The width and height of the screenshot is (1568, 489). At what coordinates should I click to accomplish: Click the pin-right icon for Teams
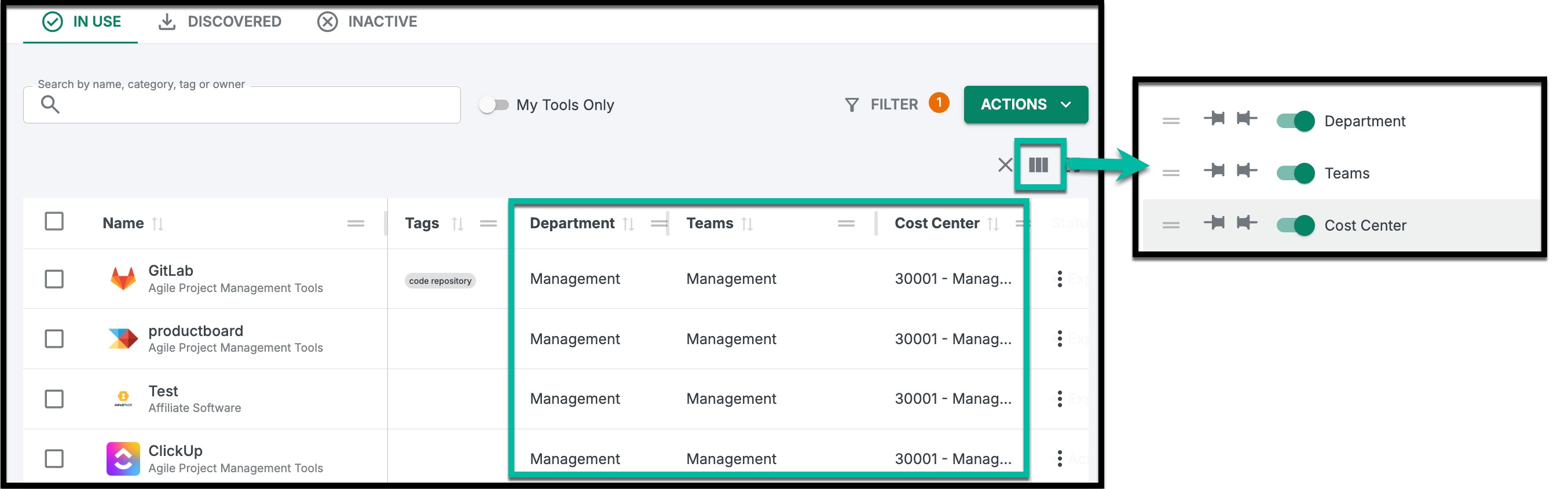pyautogui.click(x=1247, y=170)
